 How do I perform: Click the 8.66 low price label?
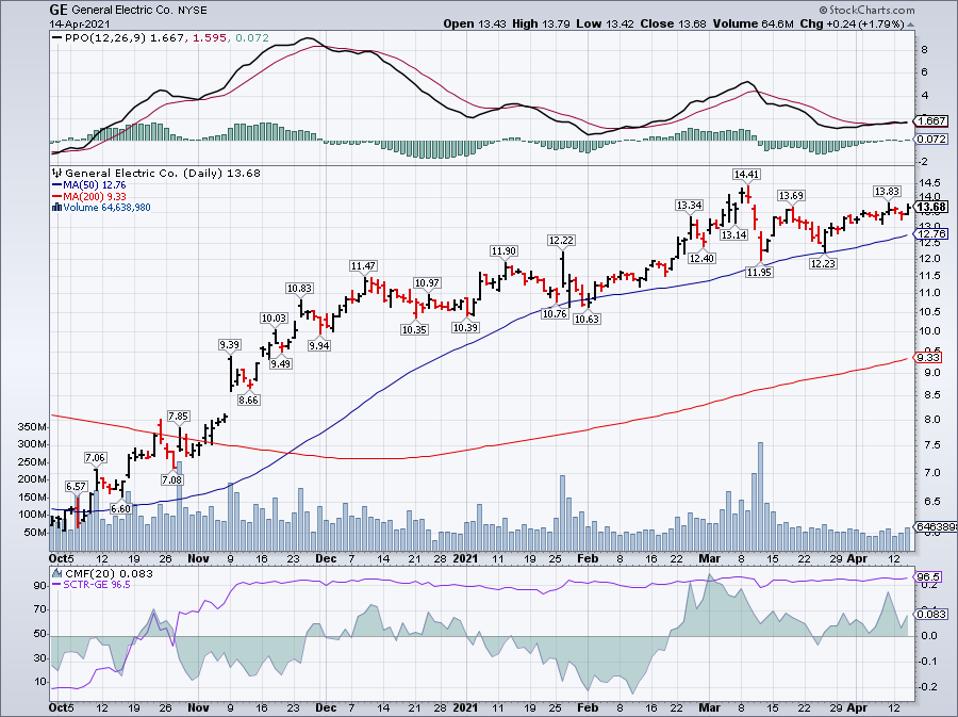pos(248,400)
